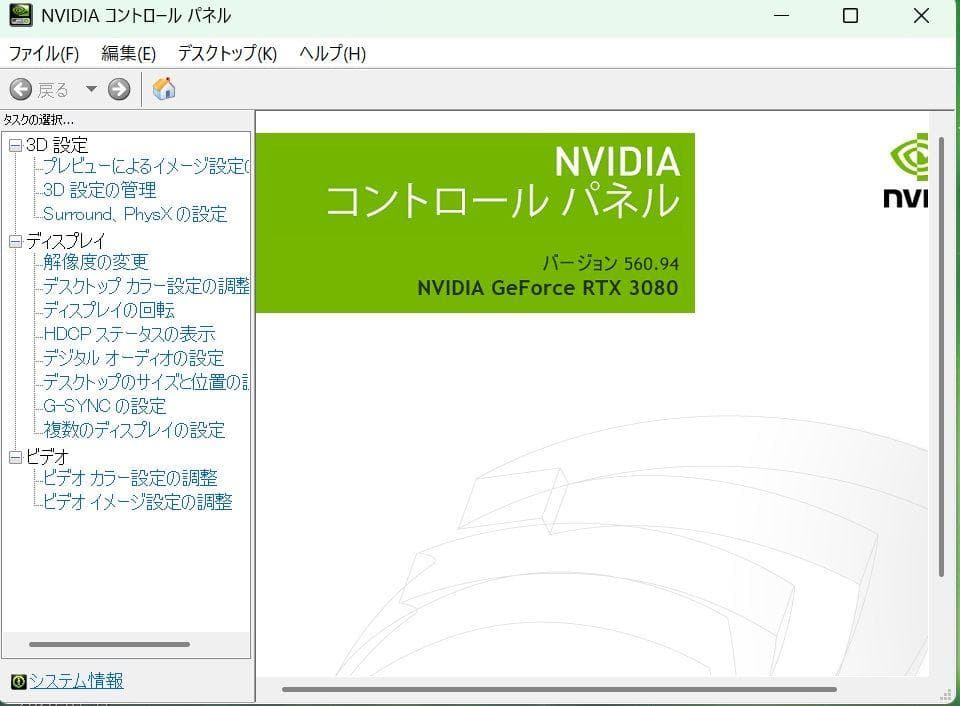Click the Forward arrow icon in toolbar
The width and height of the screenshot is (960, 706).
pos(119,89)
